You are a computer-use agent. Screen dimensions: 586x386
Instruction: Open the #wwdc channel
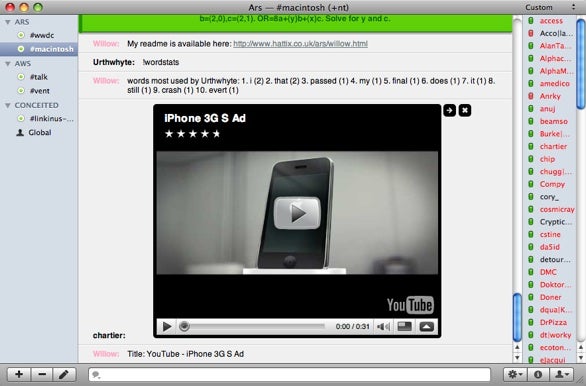coord(41,35)
